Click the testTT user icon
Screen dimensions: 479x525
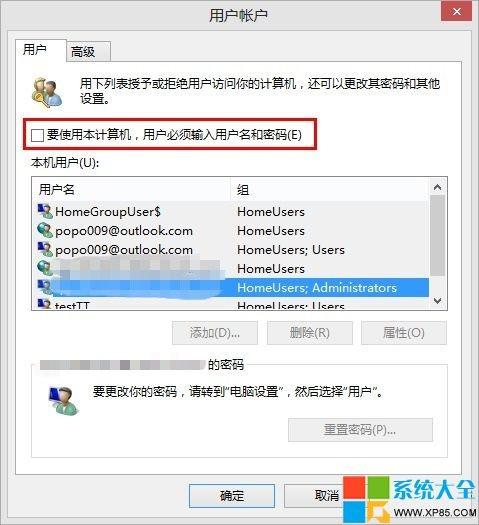point(45,304)
